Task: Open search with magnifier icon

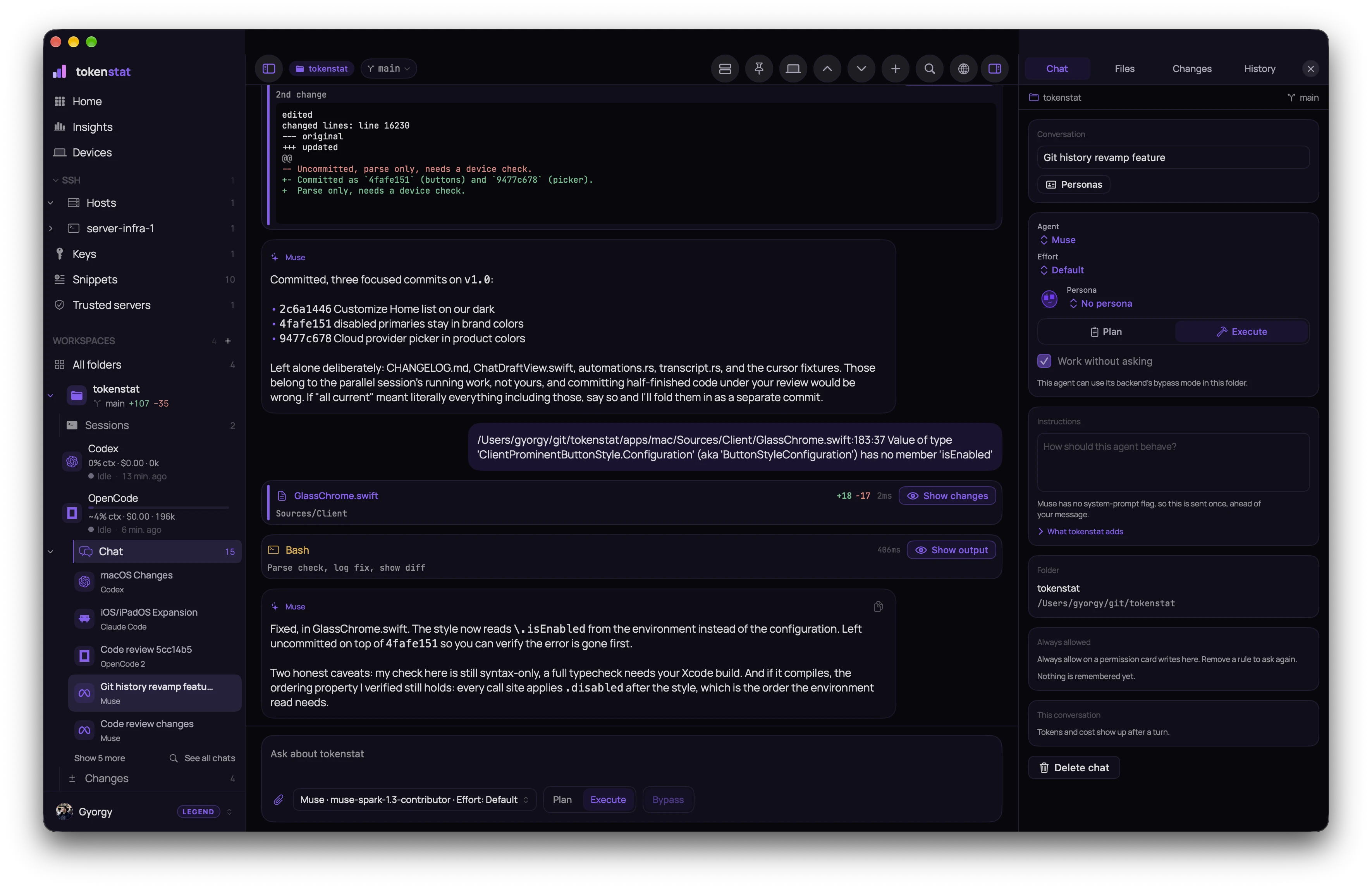Action: [929, 69]
